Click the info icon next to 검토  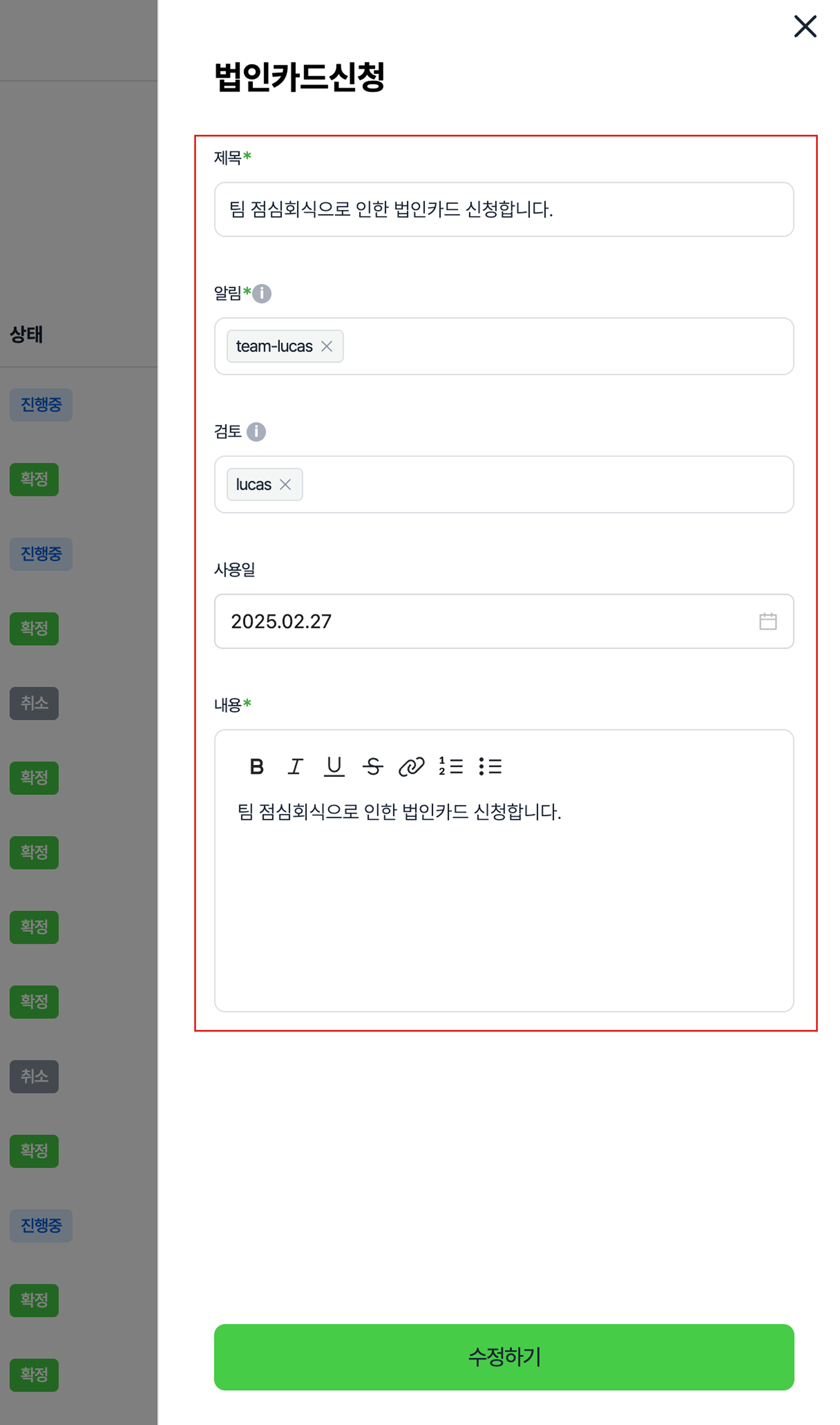pos(256,432)
